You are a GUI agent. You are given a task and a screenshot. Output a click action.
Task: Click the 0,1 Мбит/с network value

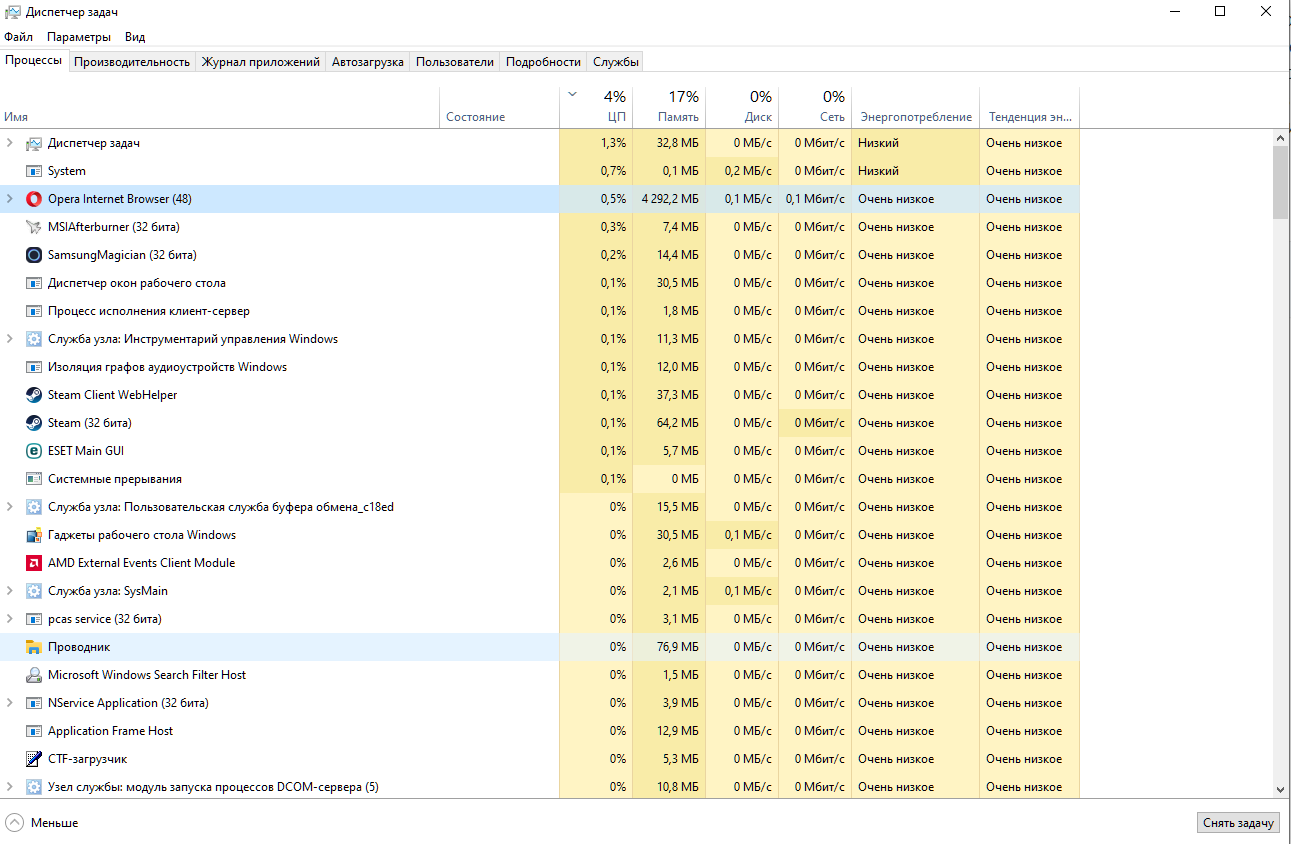pos(815,199)
